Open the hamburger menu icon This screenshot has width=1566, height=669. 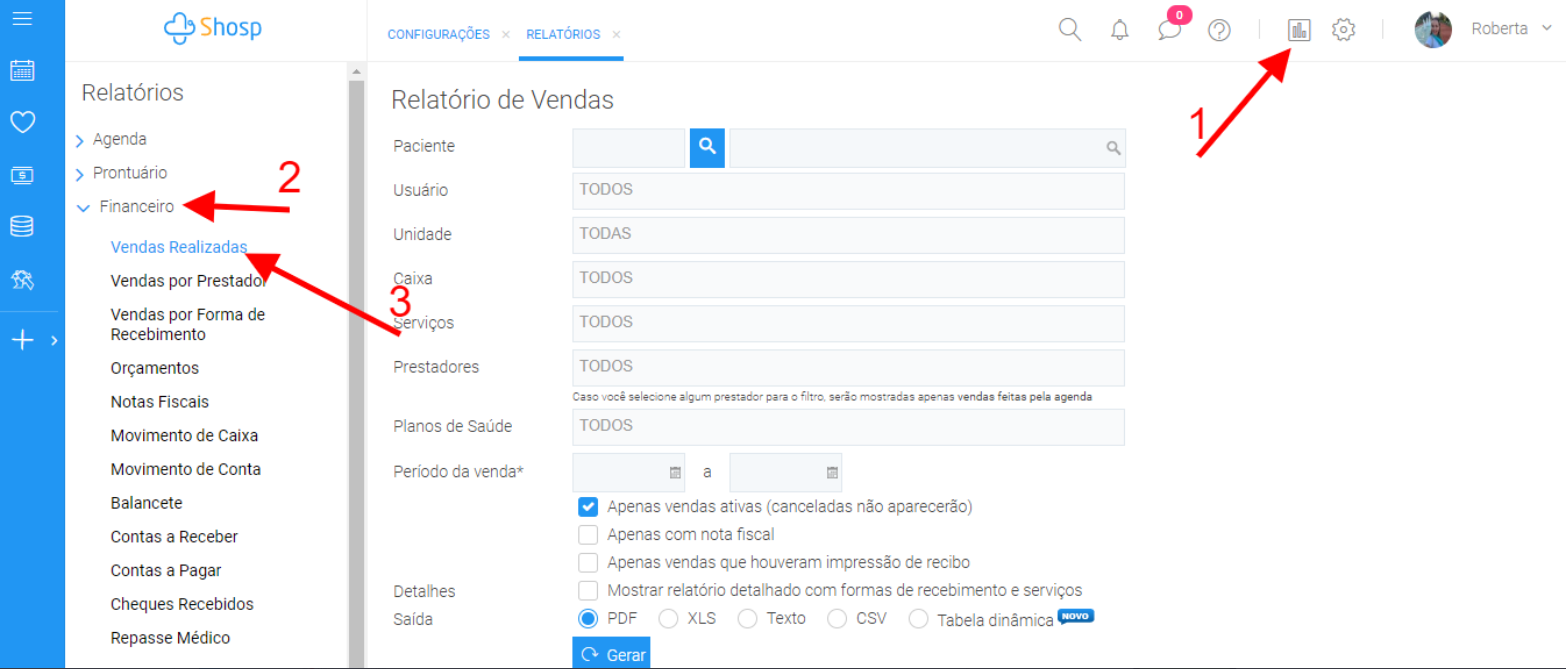click(22, 19)
